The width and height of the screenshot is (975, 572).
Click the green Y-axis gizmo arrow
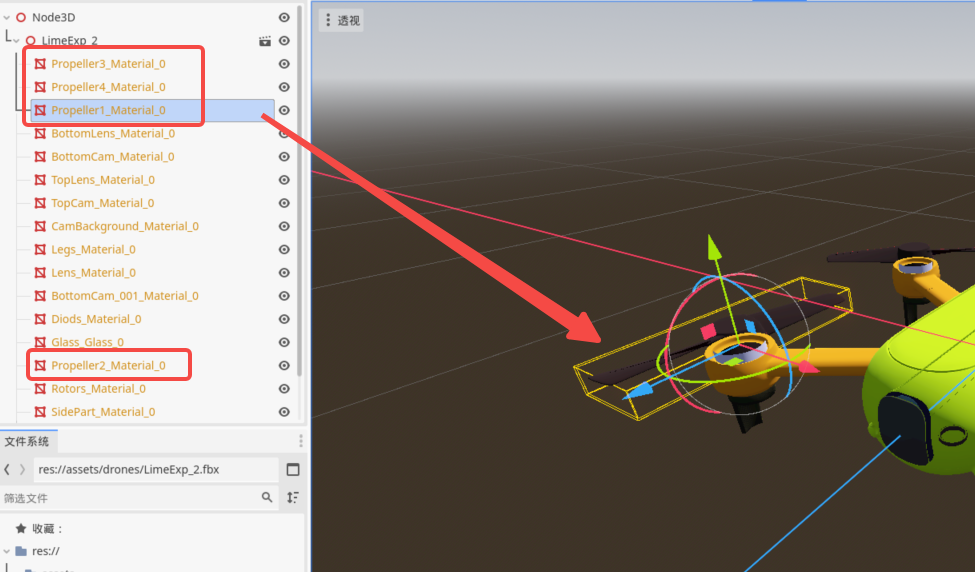coord(712,244)
